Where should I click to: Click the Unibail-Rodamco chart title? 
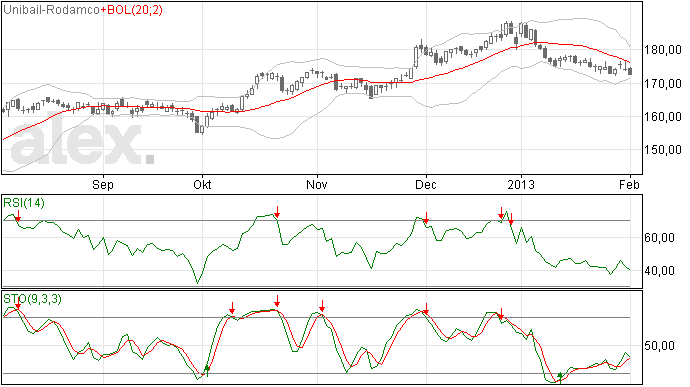51,10
